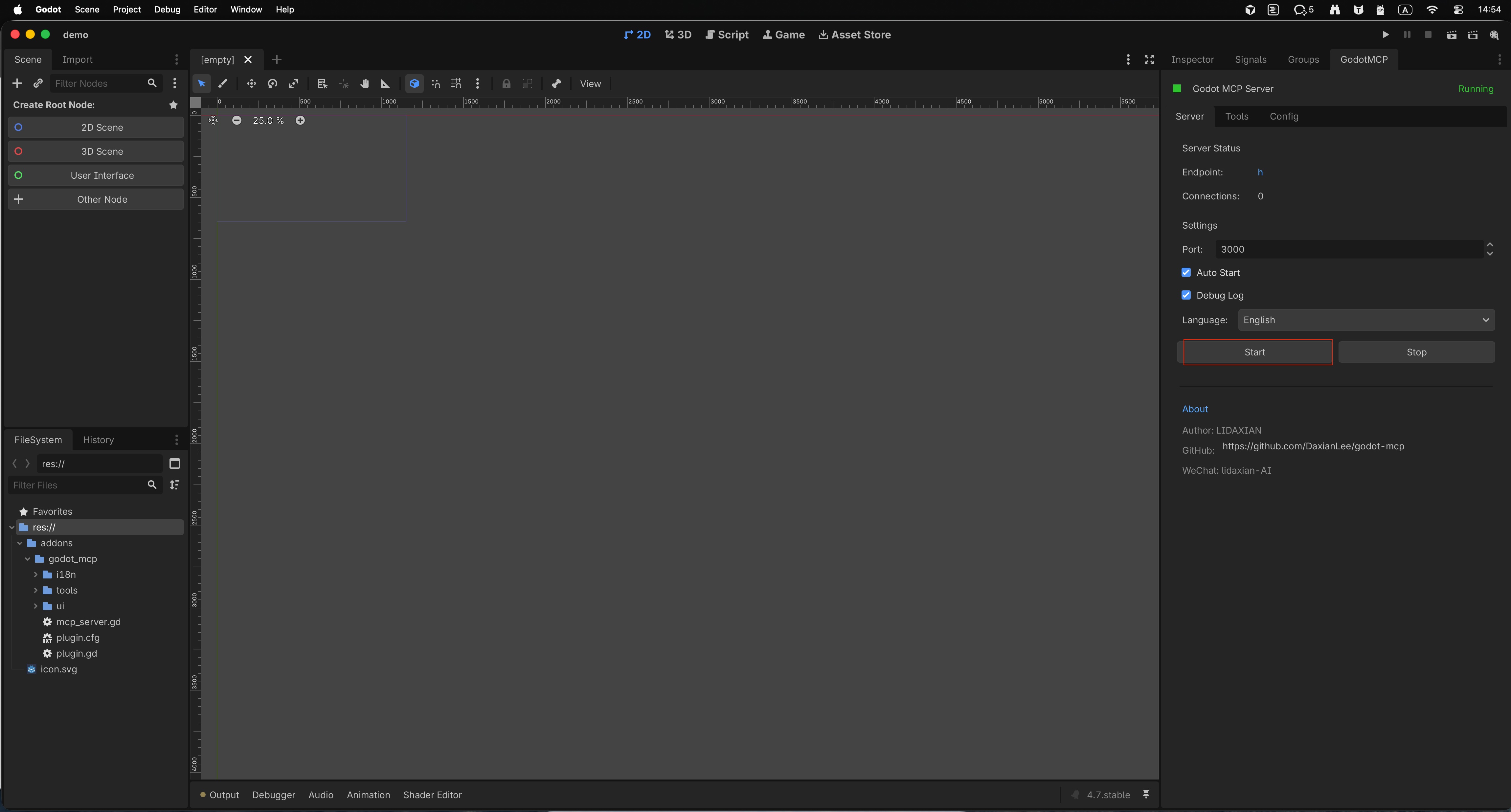Add a new child node with plus icon
1511x812 pixels.
pos(17,83)
